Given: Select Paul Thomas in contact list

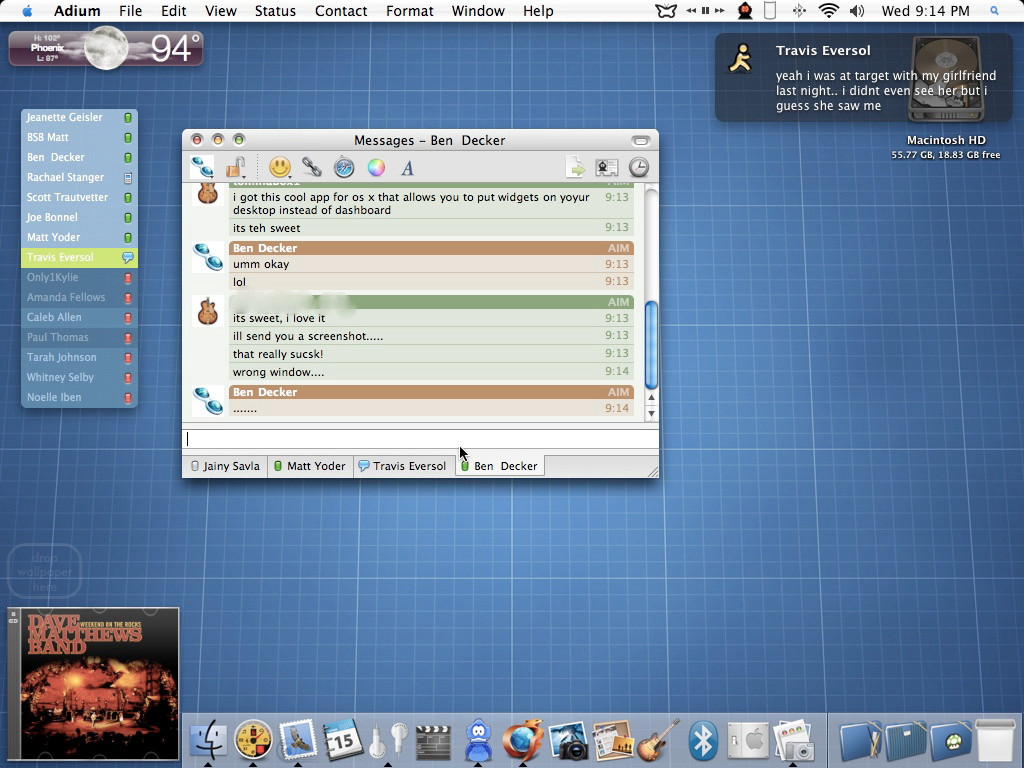Looking at the screenshot, I should pos(79,338).
